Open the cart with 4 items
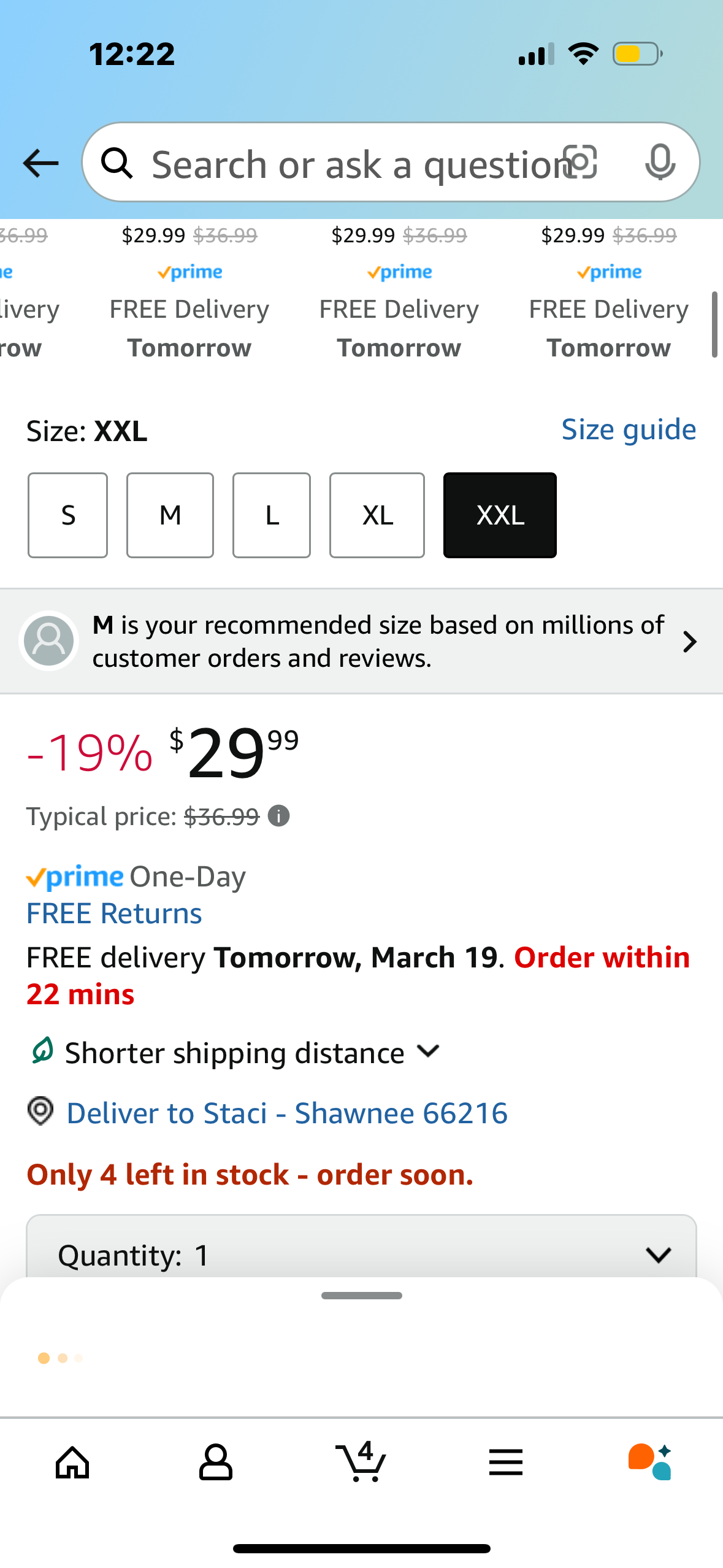 361,1461
